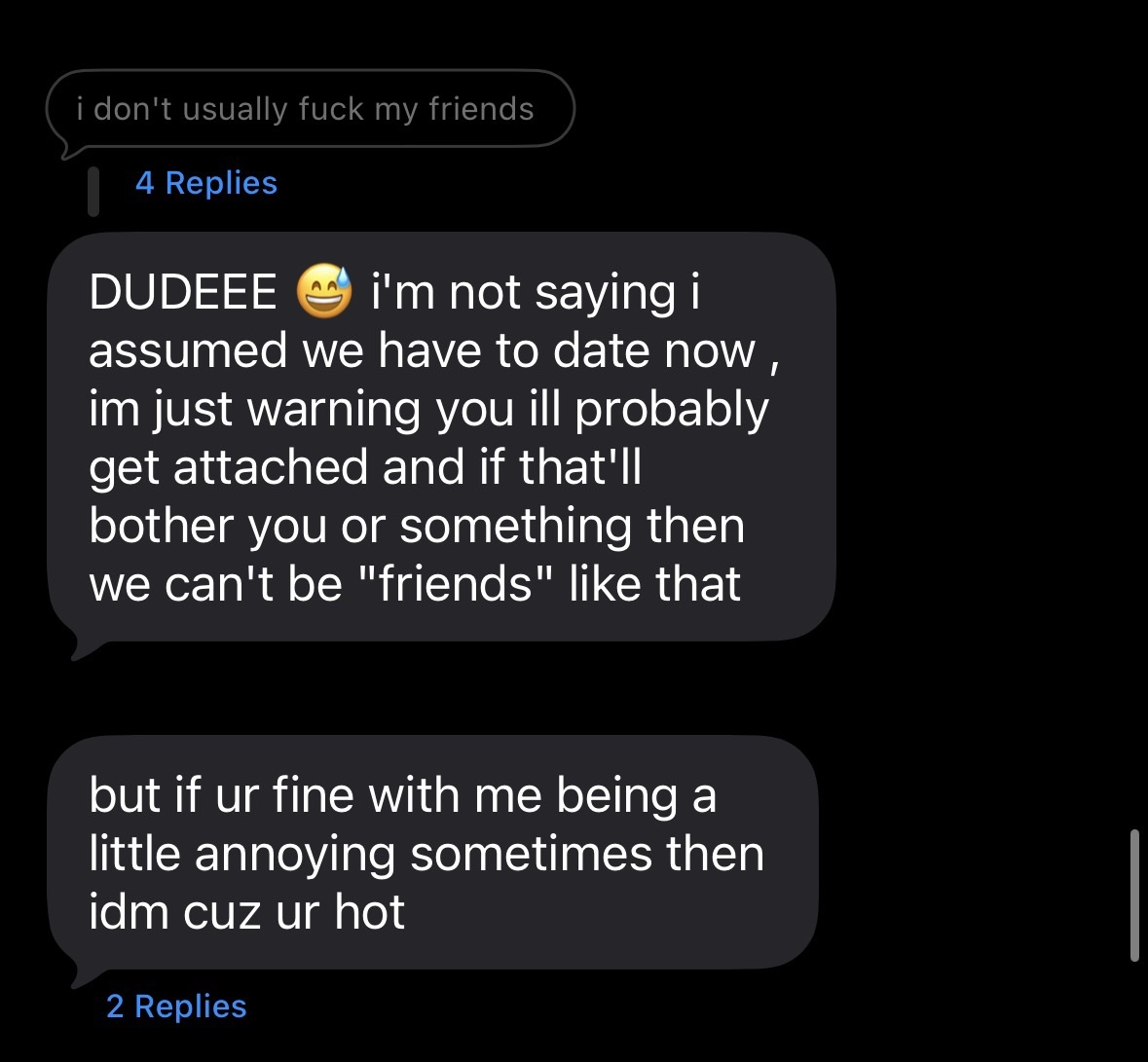Open the "4 Replies" thread link
Viewport: 1148px width, 1062px height.
(x=206, y=183)
